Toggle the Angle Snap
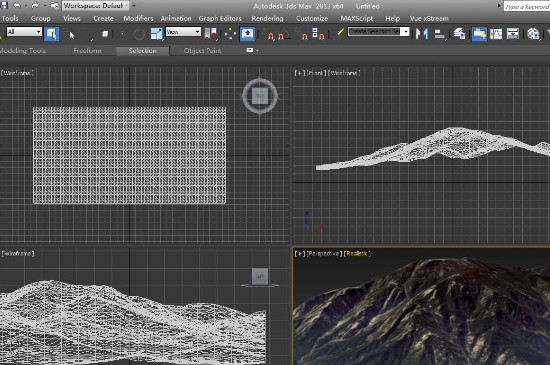Viewport: 550px width, 365px height. tap(283, 35)
